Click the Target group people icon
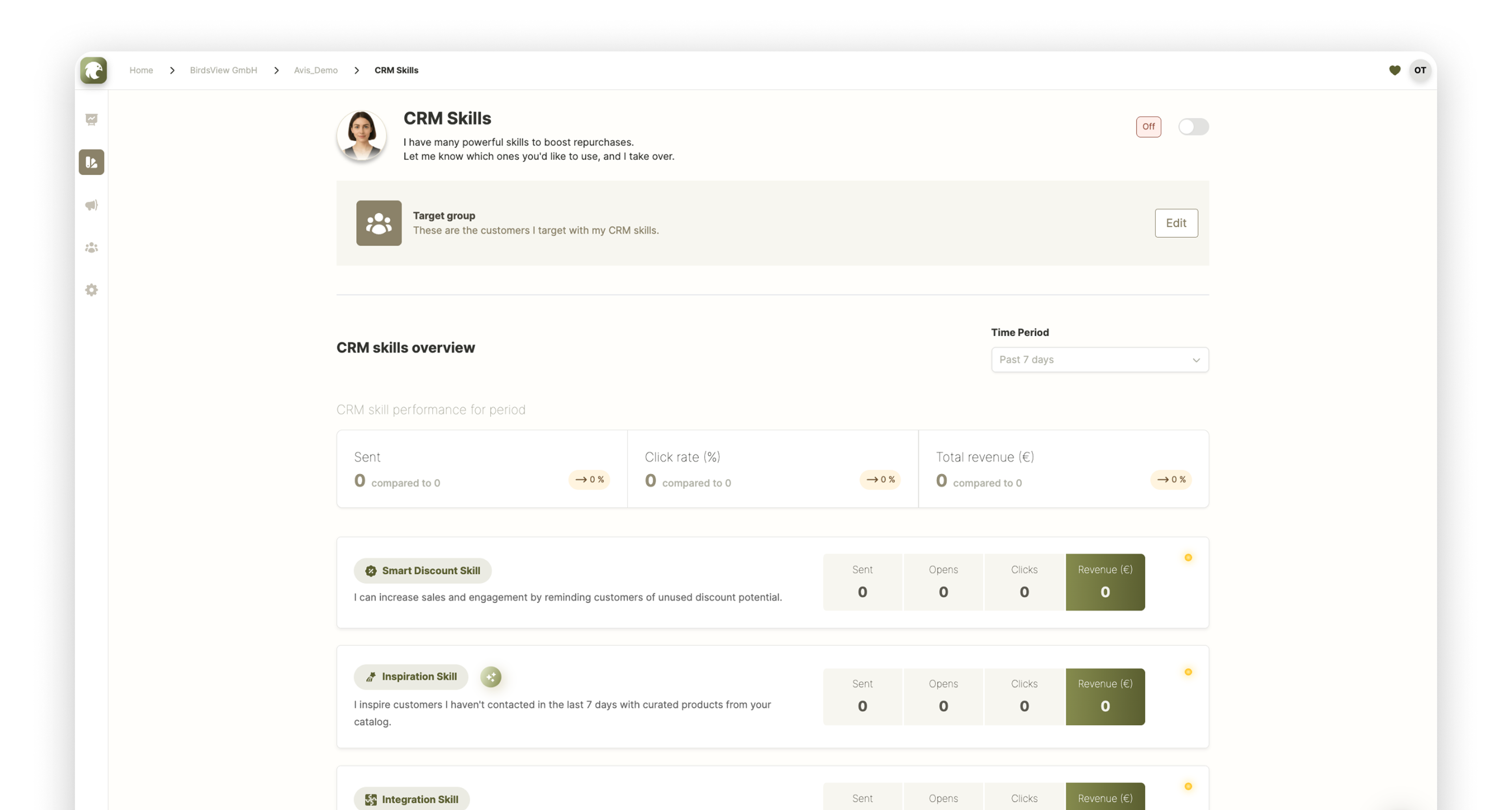Viewport: 1512px width, 810px height. (x=378, y=223)
